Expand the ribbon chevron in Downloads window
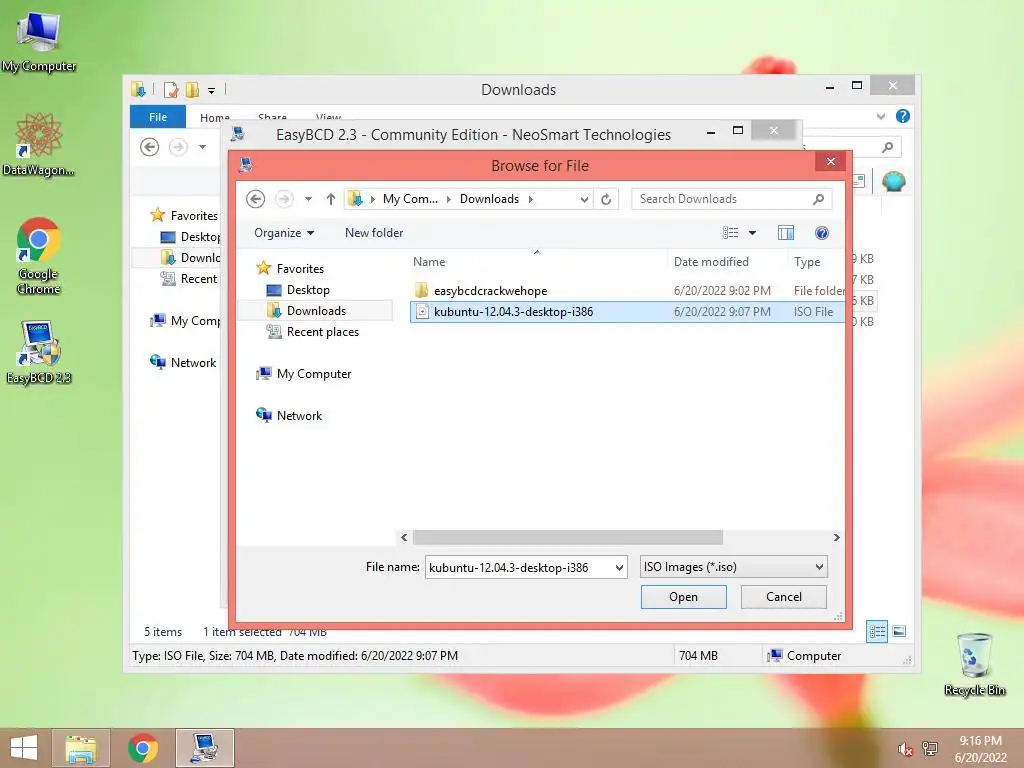1024x768 pixels. pos(881,116)
